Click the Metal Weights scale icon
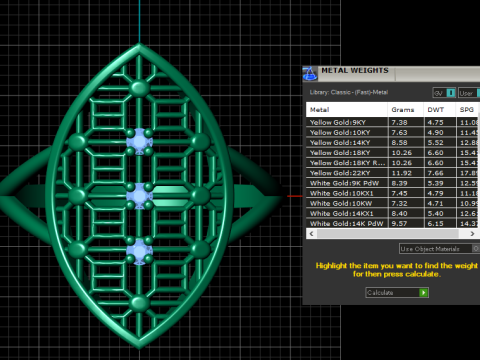 tap(310, 74)
